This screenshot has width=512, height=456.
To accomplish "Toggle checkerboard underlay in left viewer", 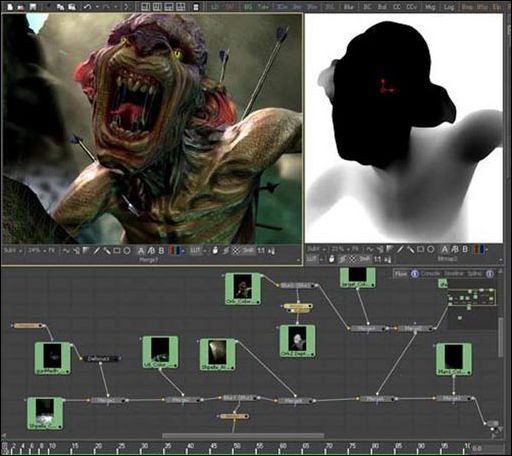I will [236, 251].
